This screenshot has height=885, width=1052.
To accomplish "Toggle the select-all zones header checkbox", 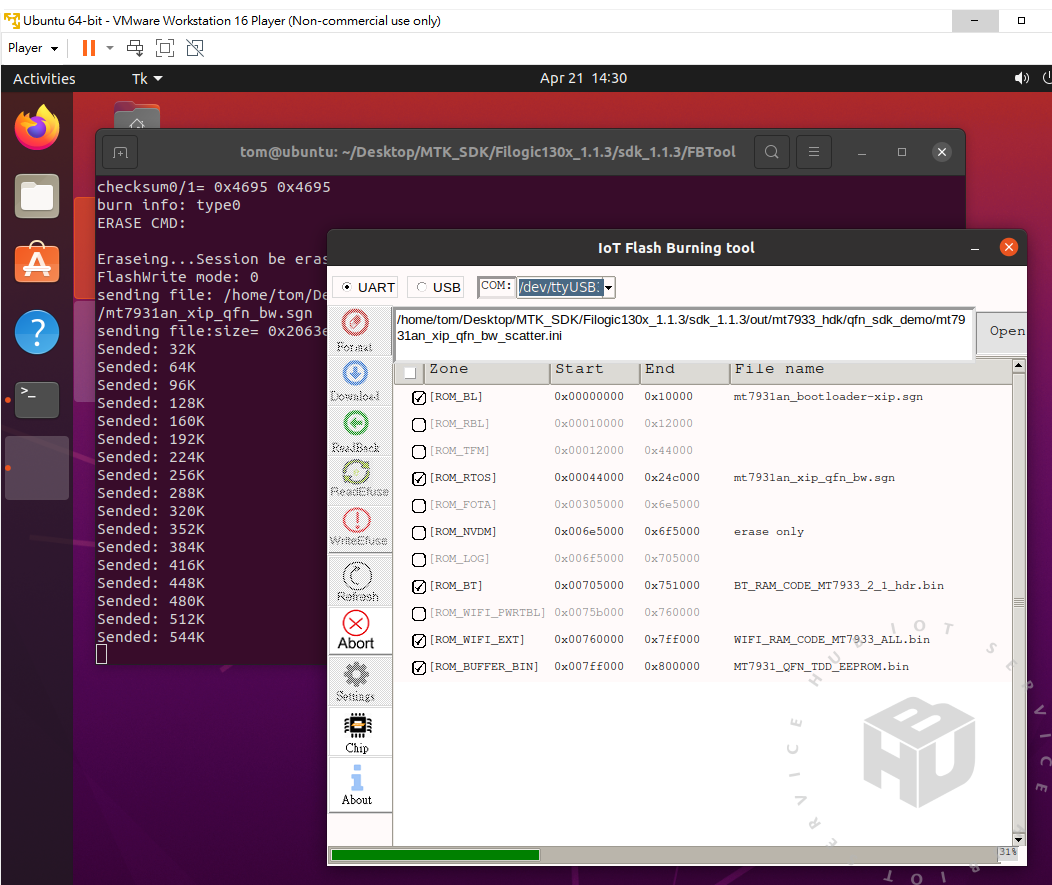I will [x=410, y=372].
